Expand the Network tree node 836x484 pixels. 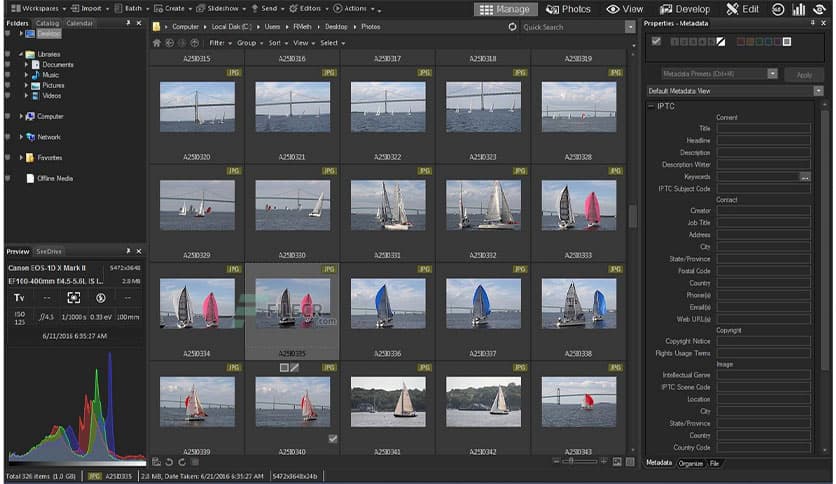pos(21,137)
